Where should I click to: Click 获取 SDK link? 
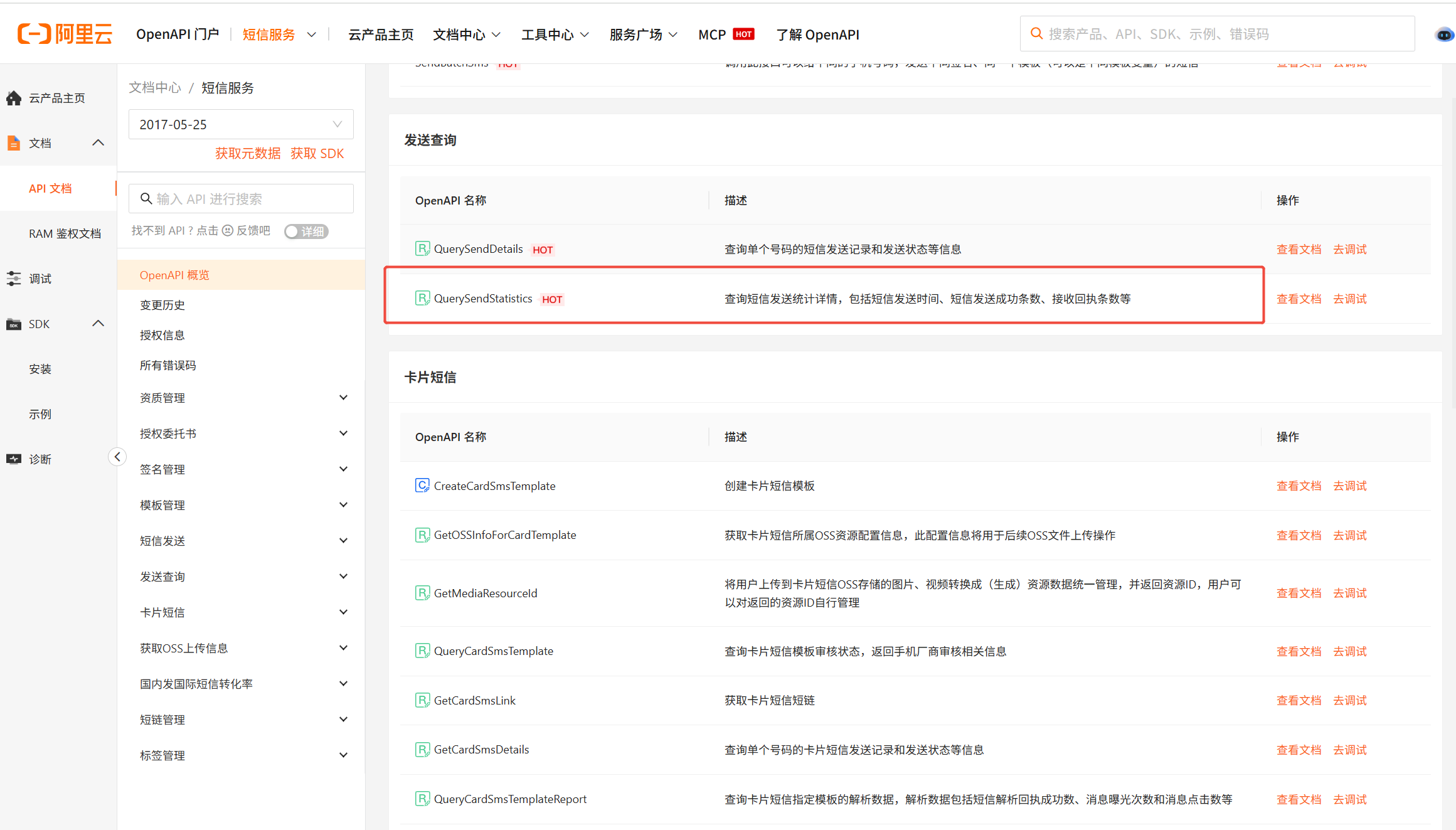(x=317, y=154)
